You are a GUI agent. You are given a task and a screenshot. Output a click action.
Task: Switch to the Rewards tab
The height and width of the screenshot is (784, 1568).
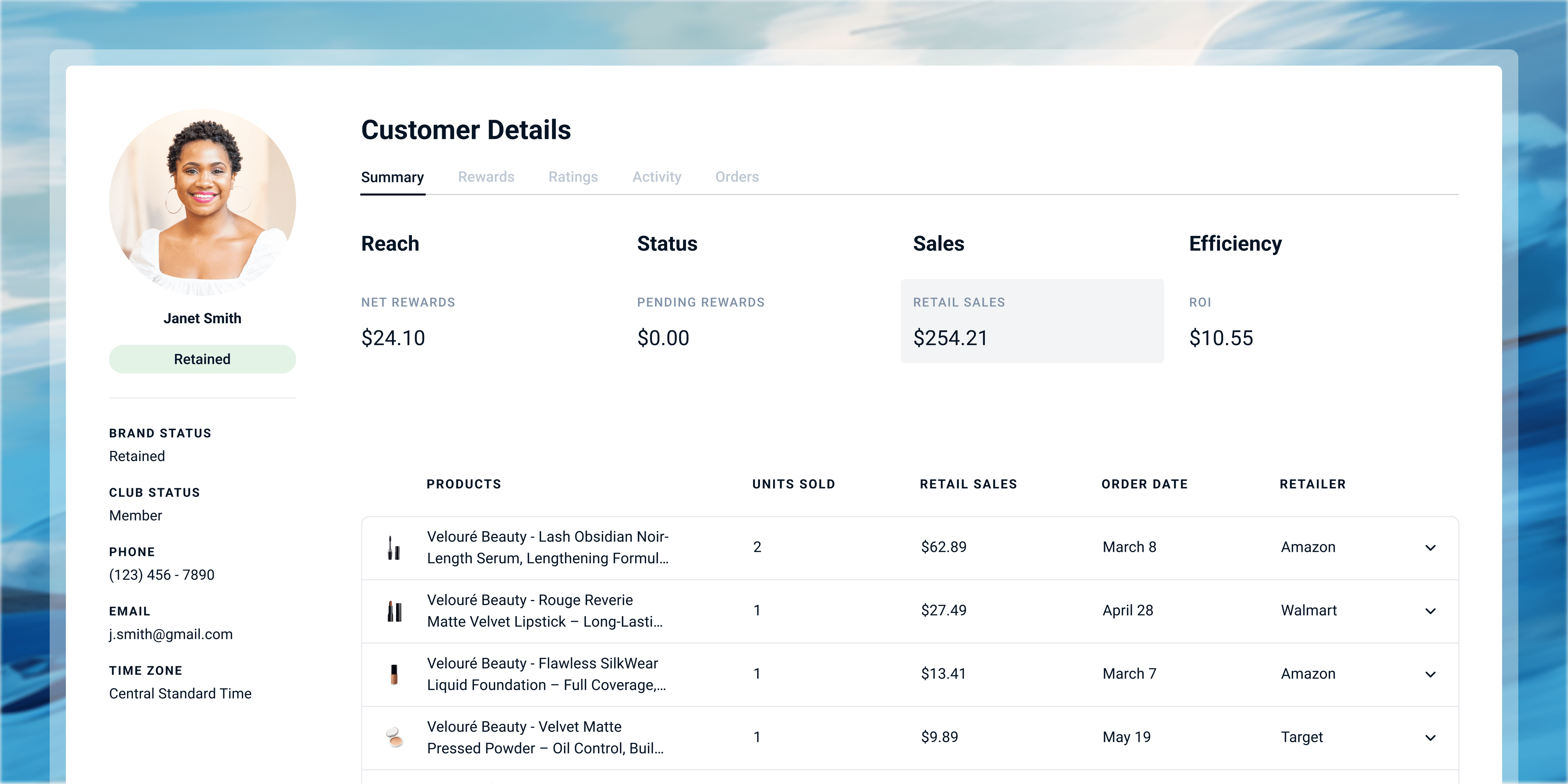(x=486, y=177)
